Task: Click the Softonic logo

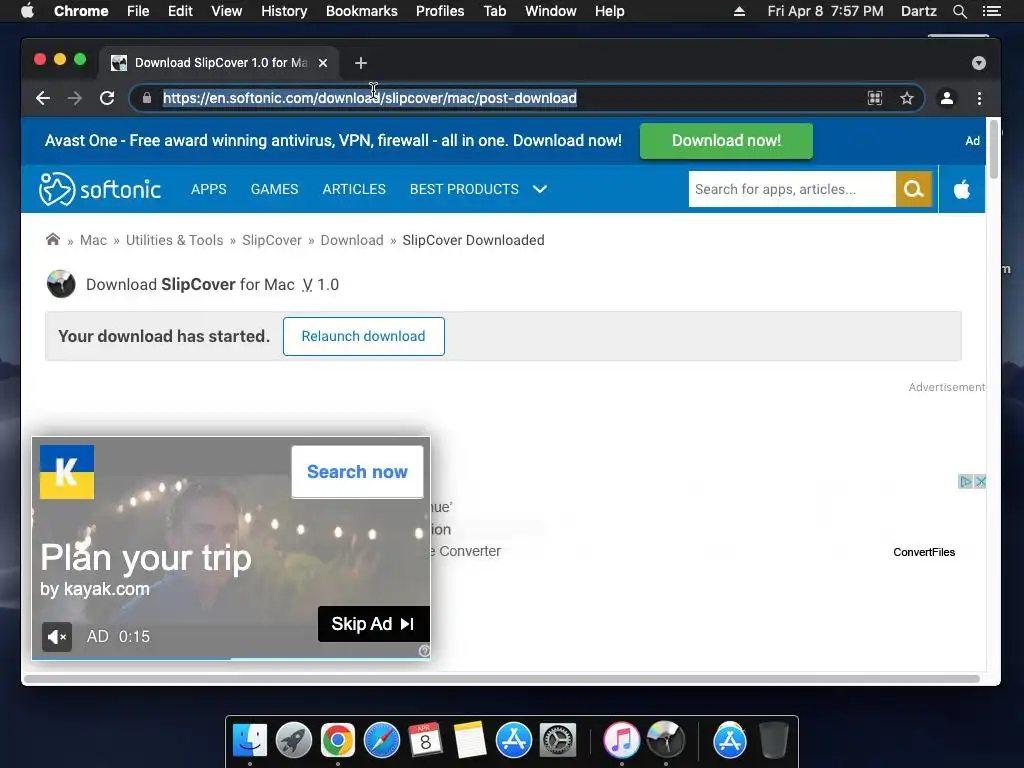Action: coord(100,189)
